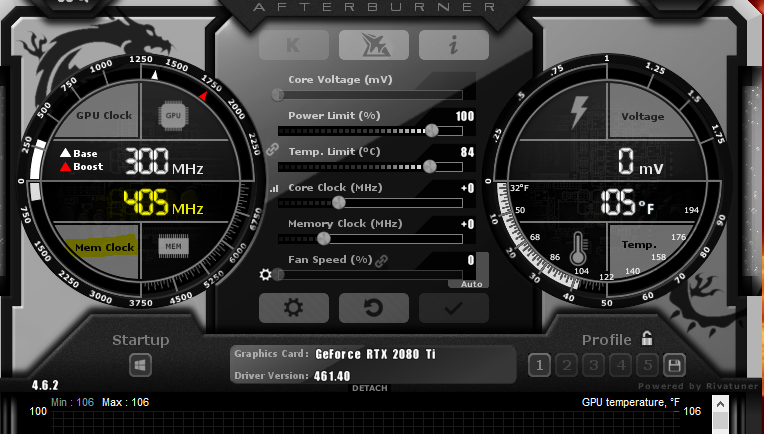Viewport: 764px width, 434px height.
Task: Click the lightning bolt voltage icon
Action: coord(579,112)
